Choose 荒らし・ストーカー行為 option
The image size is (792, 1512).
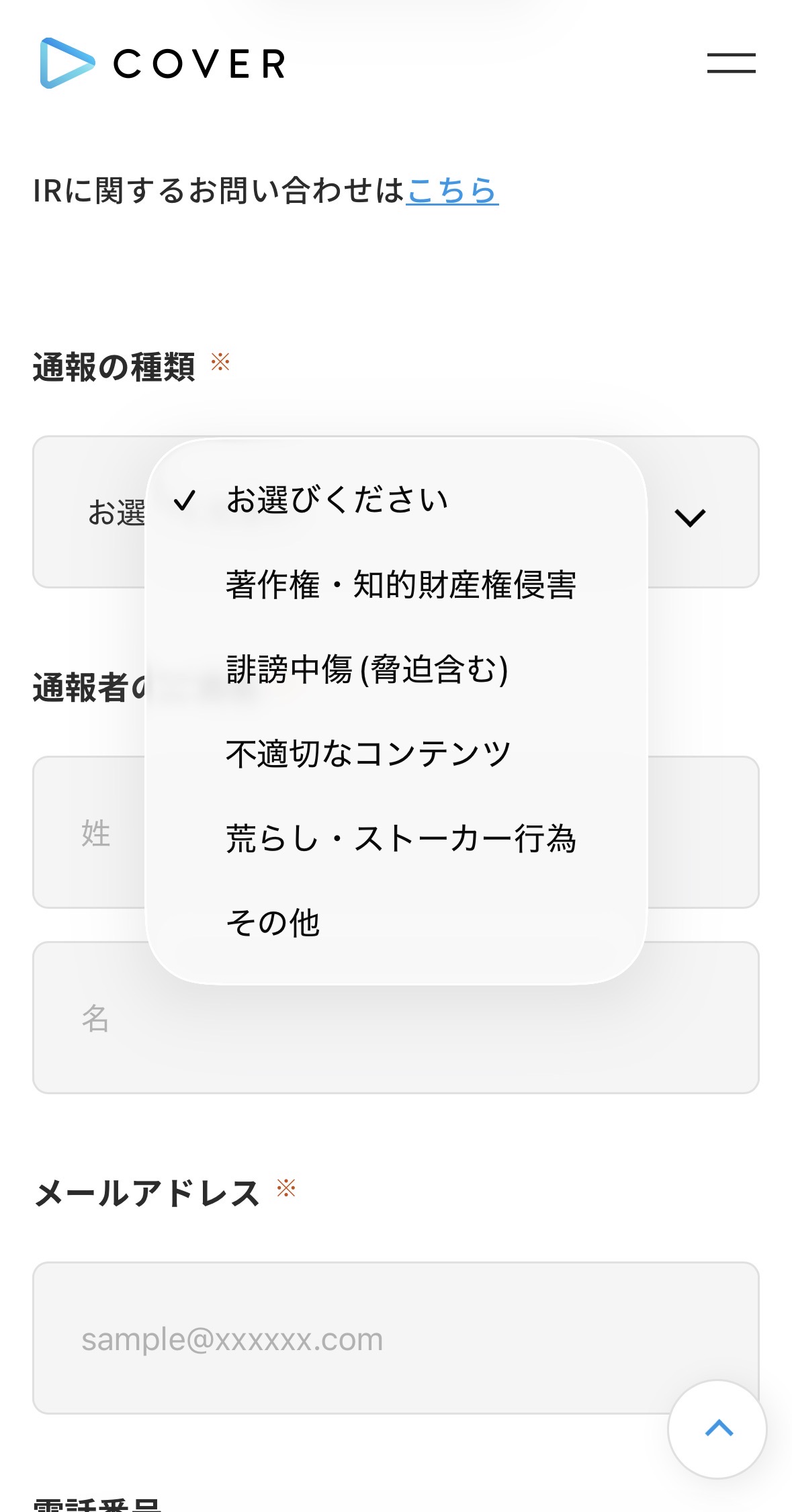(x=400, y=838)
